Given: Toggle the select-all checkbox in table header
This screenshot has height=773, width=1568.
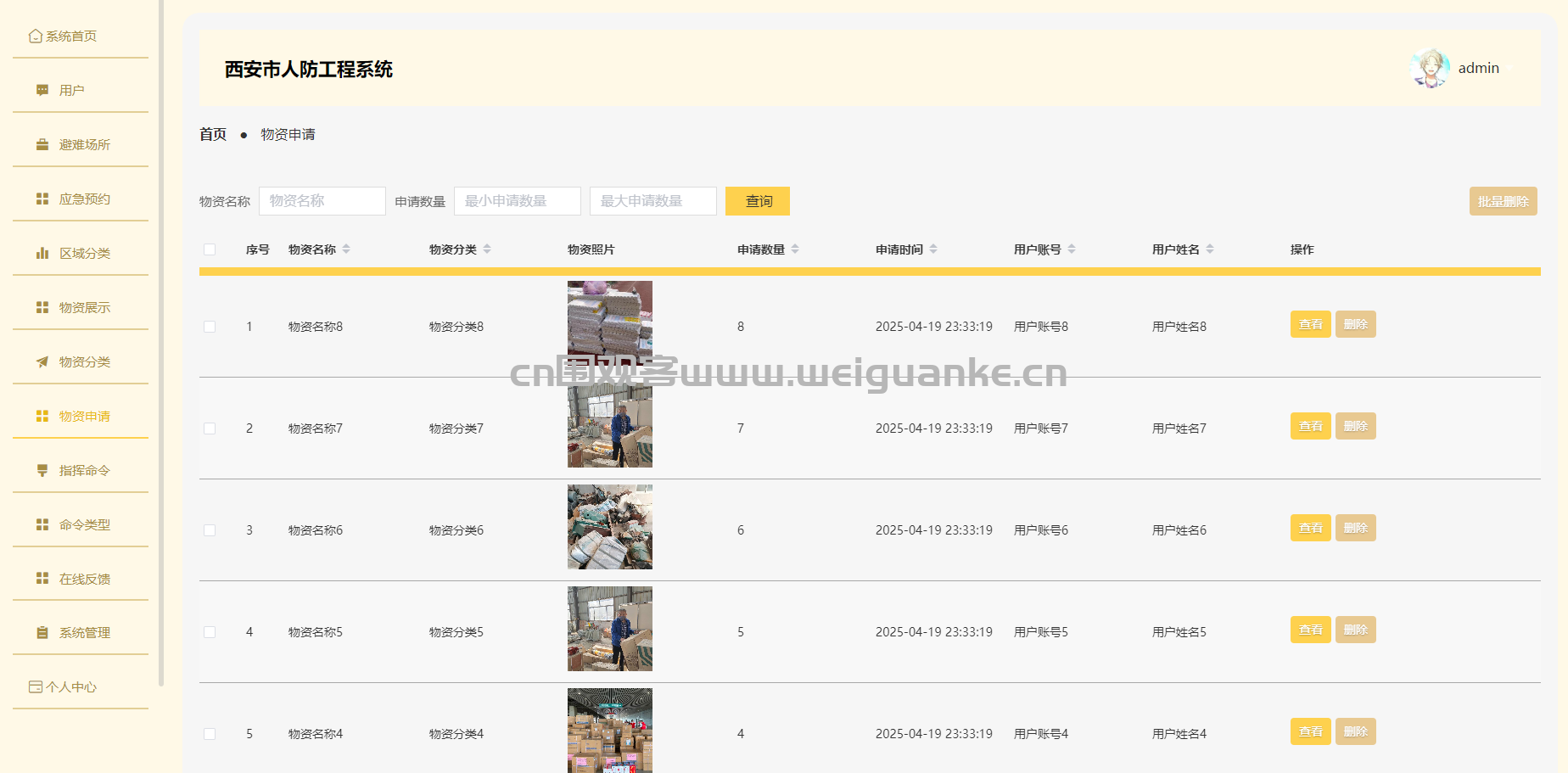Looking at the screenshot, I should coord(210,249).
